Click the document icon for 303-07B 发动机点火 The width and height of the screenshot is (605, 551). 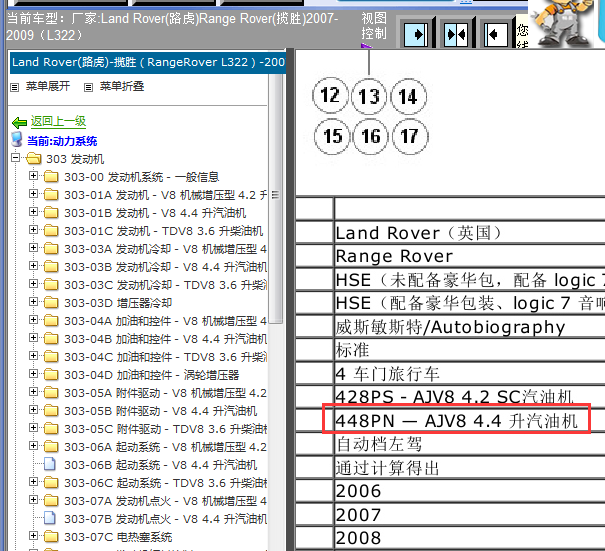(50, 518)
